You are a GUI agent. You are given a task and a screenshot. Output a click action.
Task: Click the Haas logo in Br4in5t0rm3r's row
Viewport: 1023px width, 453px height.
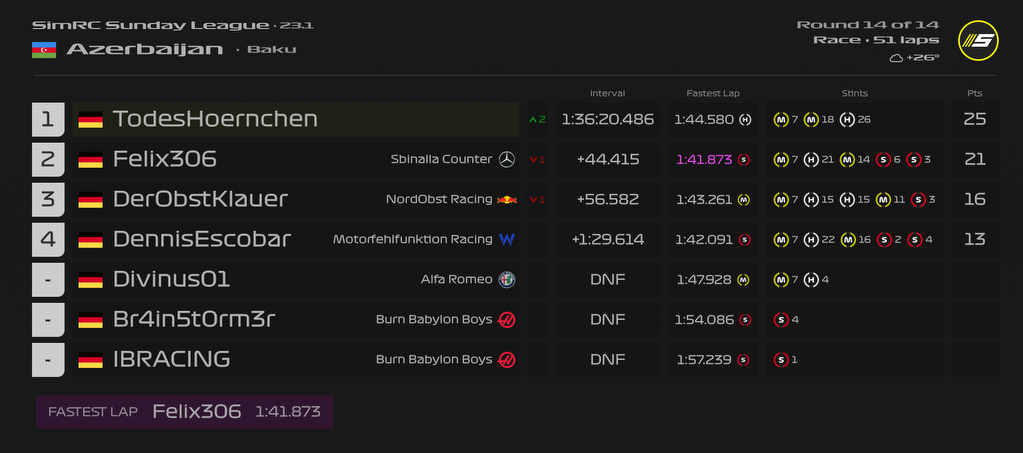[x=507, y=319]
